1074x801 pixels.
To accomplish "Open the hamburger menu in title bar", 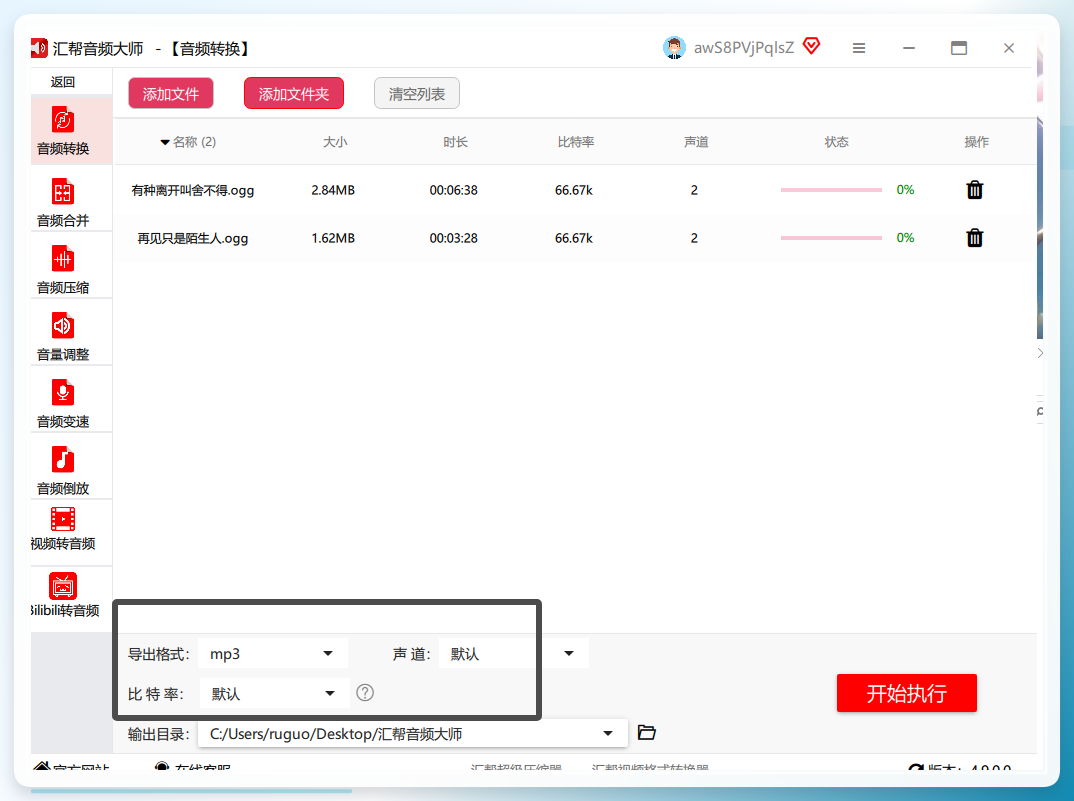I will [859, 48].
